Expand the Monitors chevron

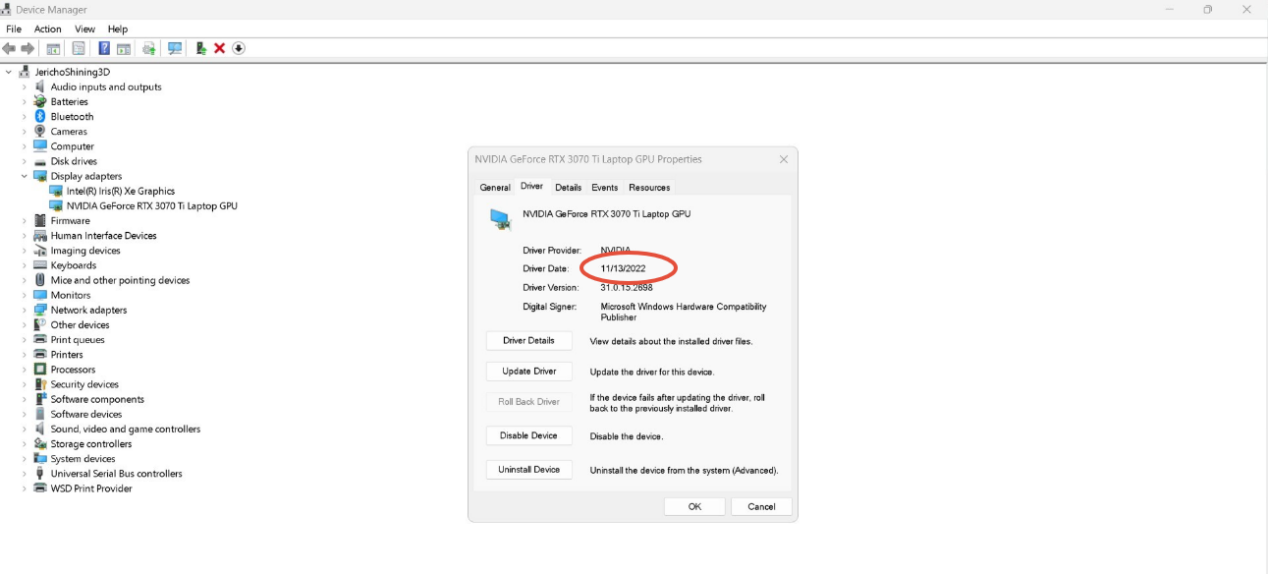coord(24,295)
